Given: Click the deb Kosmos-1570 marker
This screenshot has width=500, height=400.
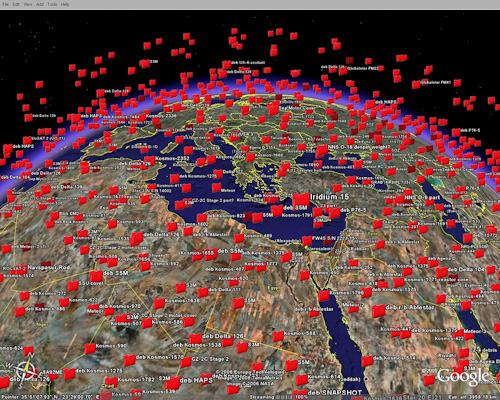Looking at the screenshot, I should point(129,360).
